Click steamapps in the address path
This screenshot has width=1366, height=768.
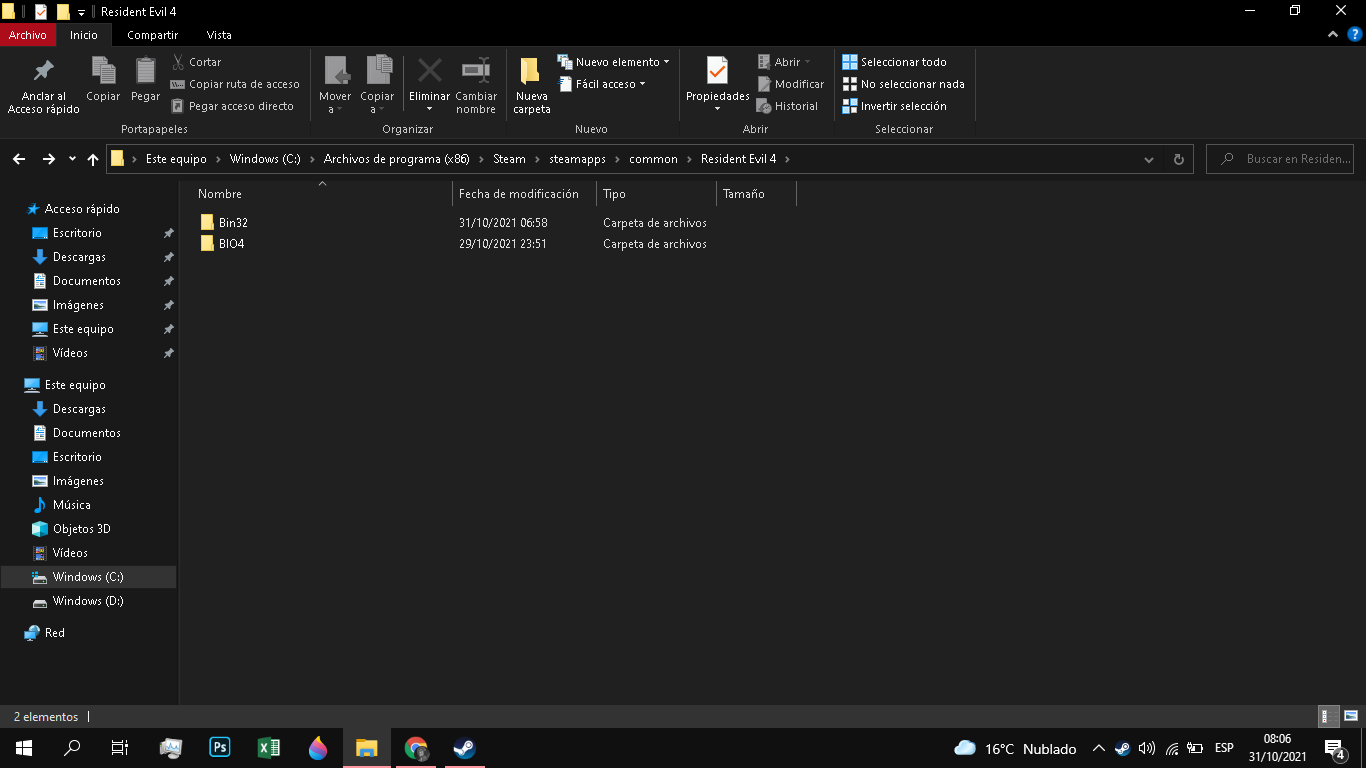coord(577,159)
